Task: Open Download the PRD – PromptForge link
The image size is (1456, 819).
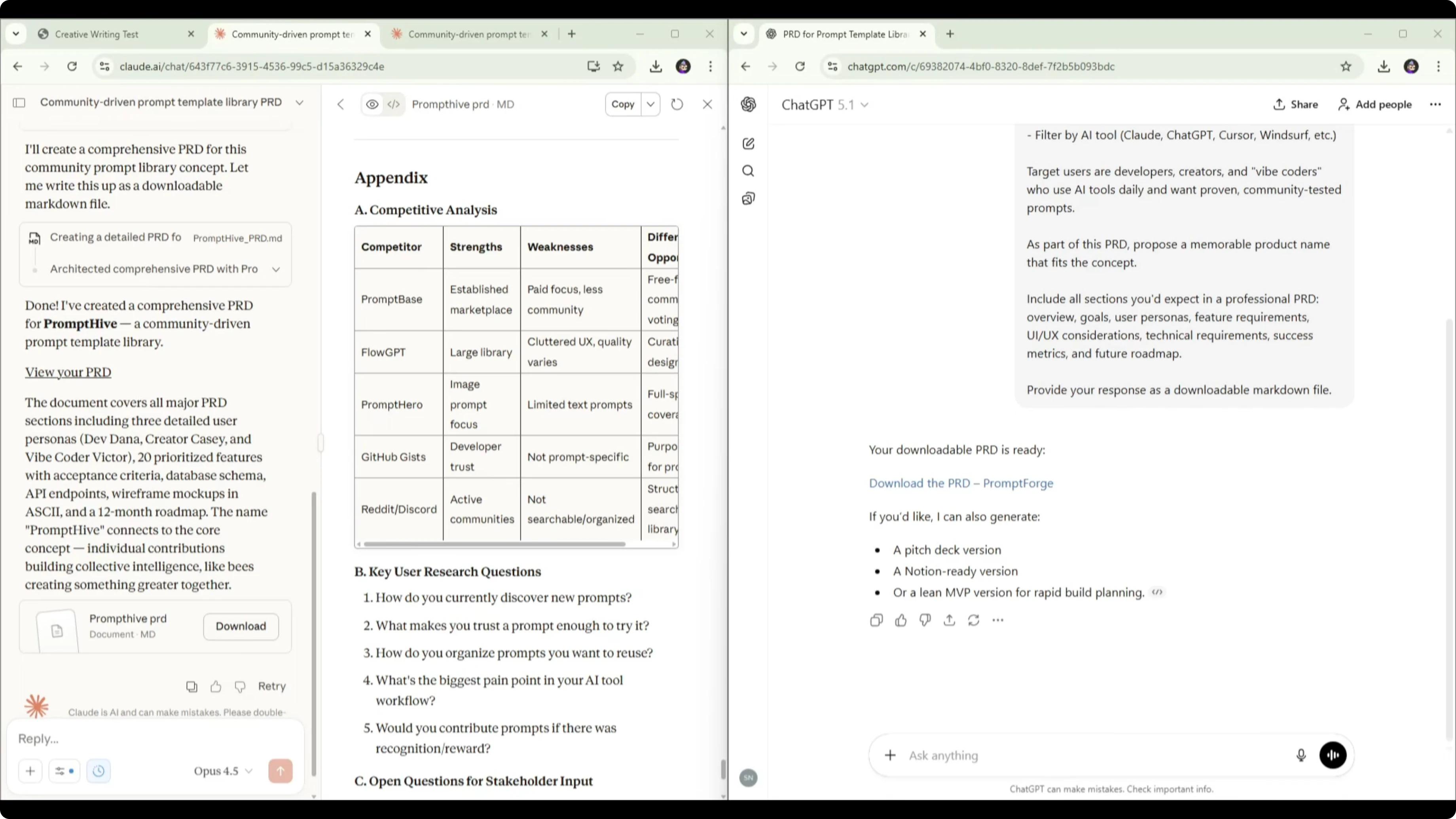Action: click(961, 483)
